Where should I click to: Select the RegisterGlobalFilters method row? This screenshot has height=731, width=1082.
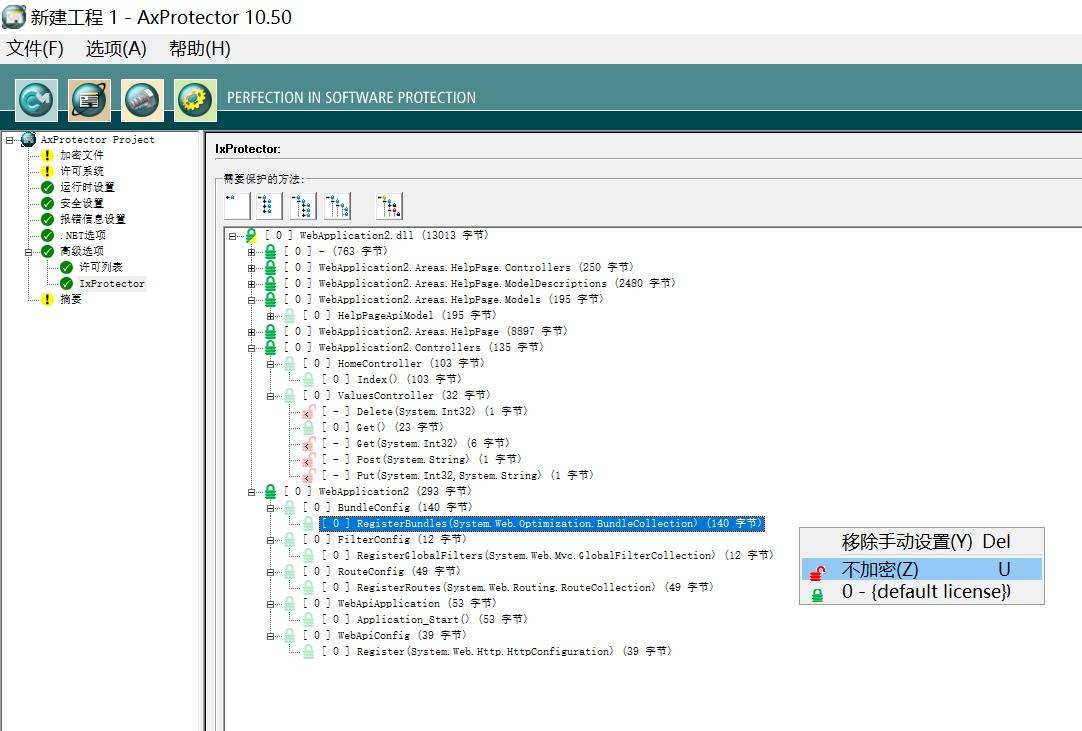[548, 555]
